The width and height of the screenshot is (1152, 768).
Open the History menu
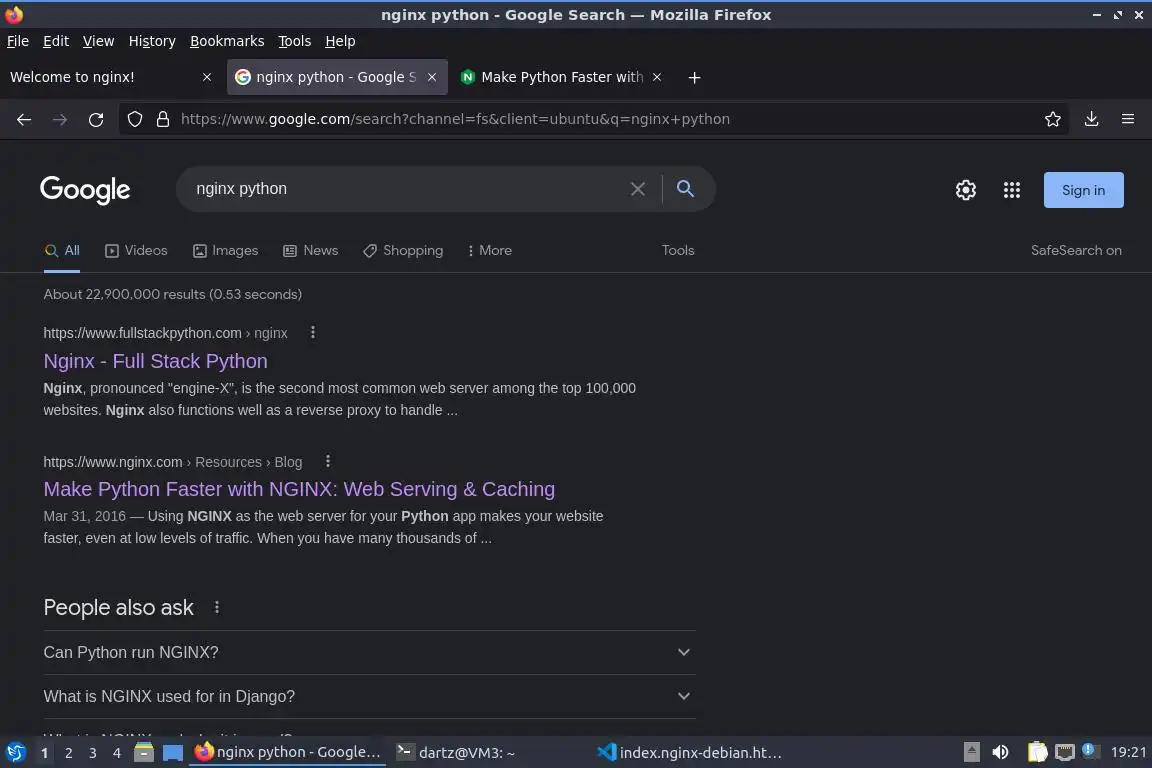point(152,41)
